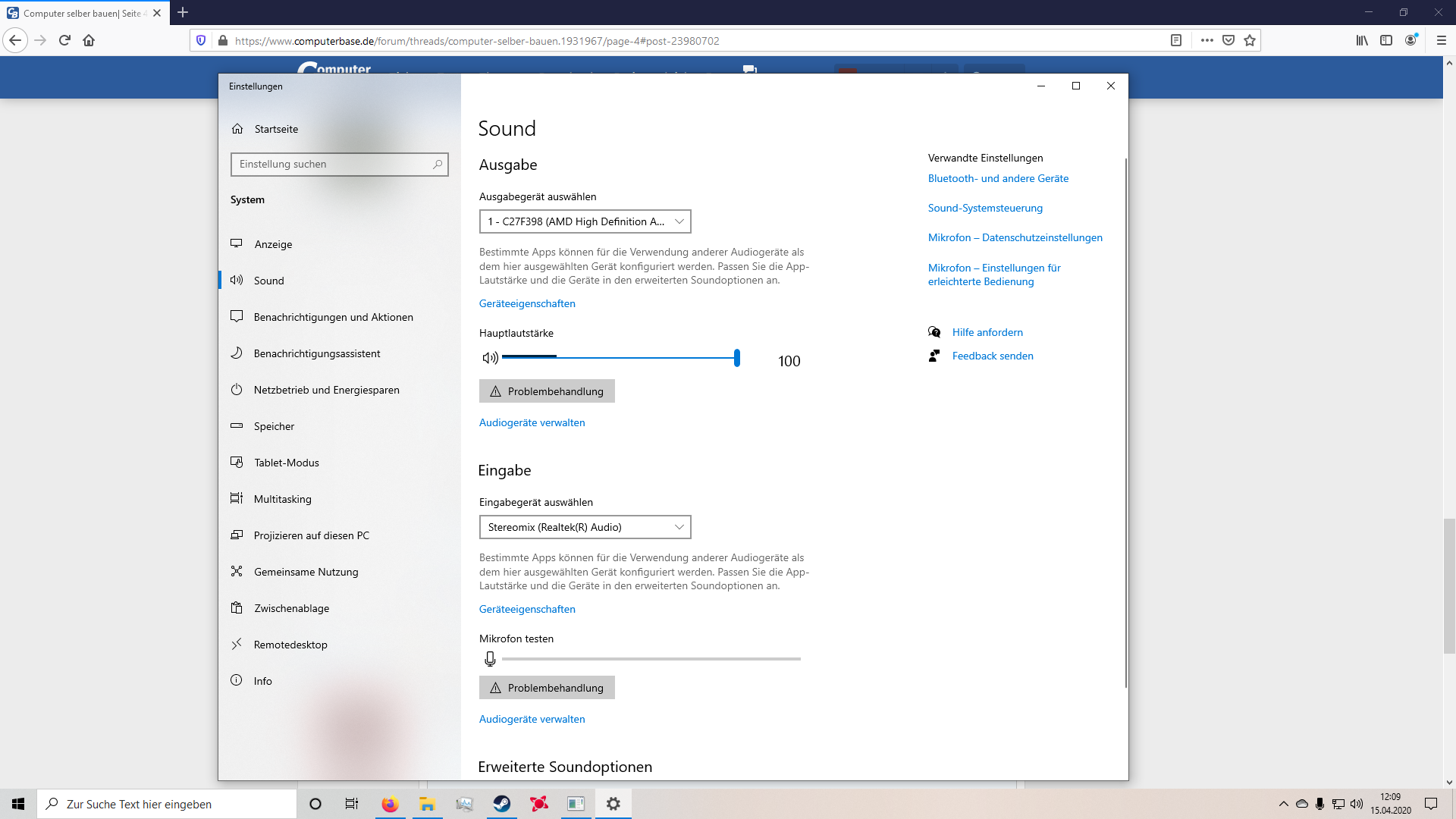Click output Problembehandlung button
The height and width of the screenshot is (819, 1456).
pyautogui.click(x=547, y=391)
